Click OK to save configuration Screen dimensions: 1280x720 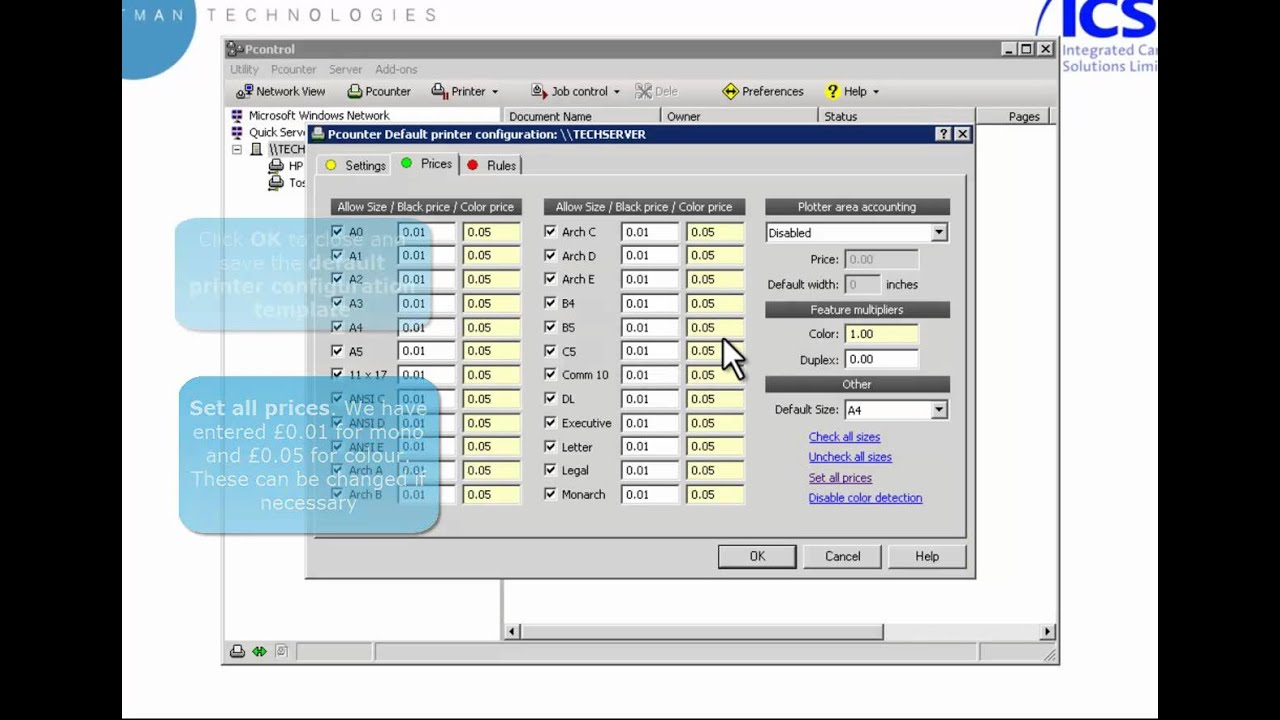coord(757,556)
